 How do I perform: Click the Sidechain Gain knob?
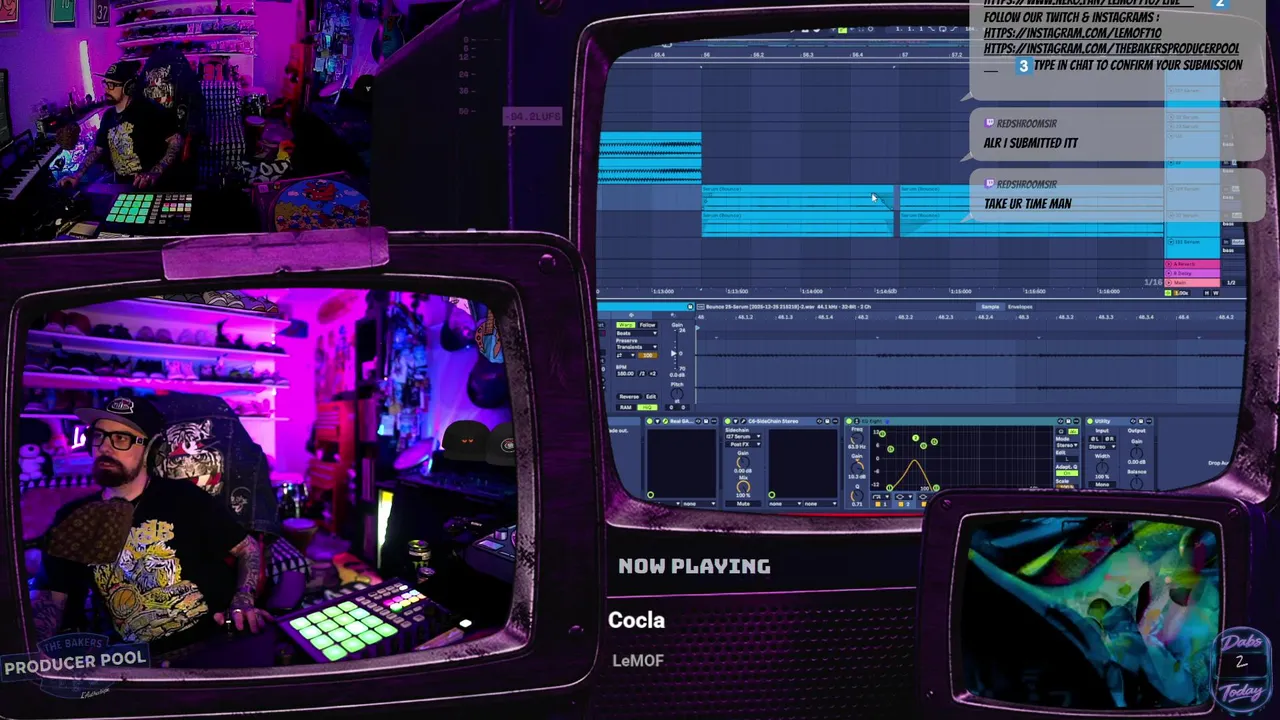click(743, 462)
